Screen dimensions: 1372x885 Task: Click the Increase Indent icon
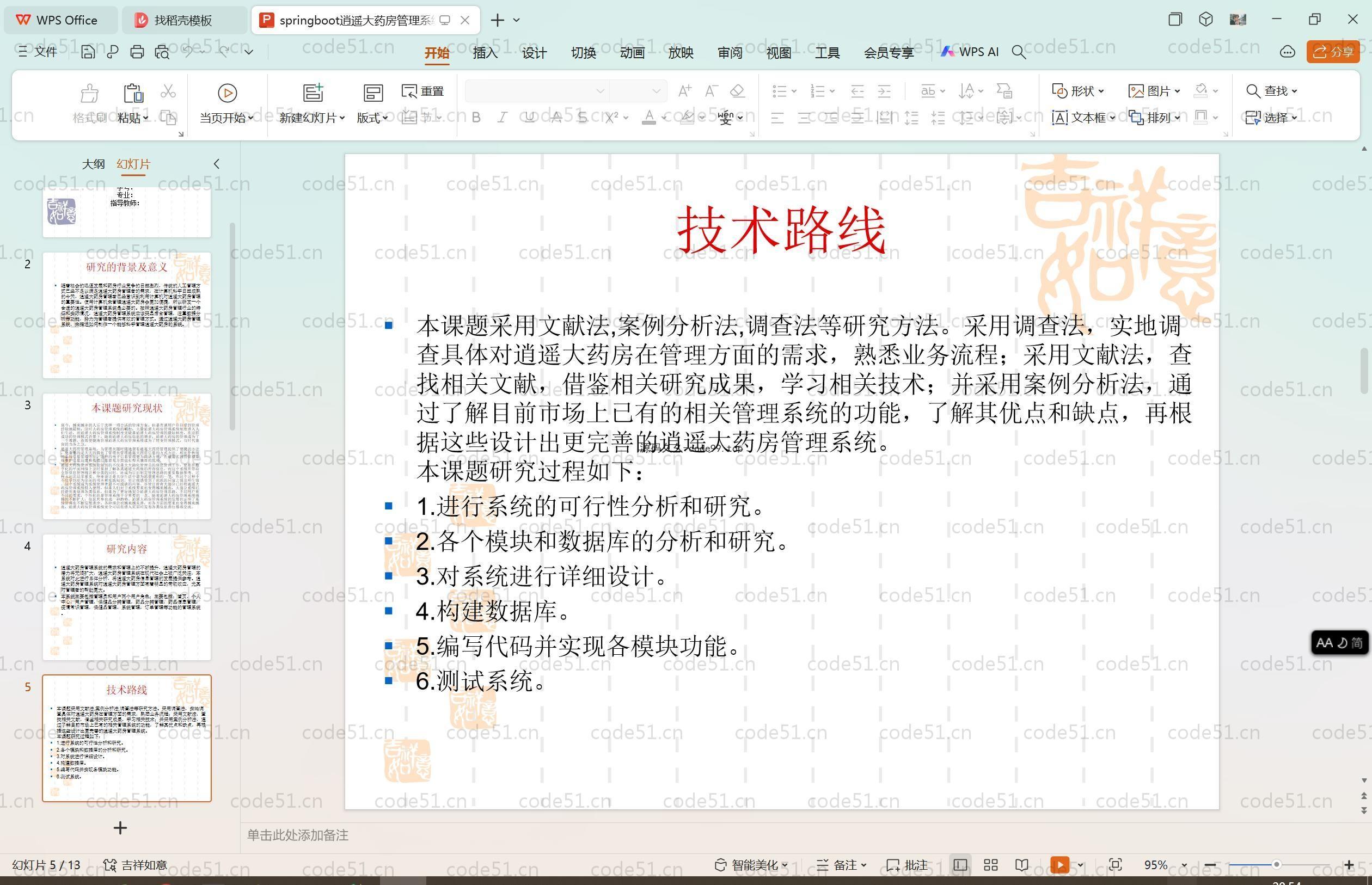[x=884, y=91]
